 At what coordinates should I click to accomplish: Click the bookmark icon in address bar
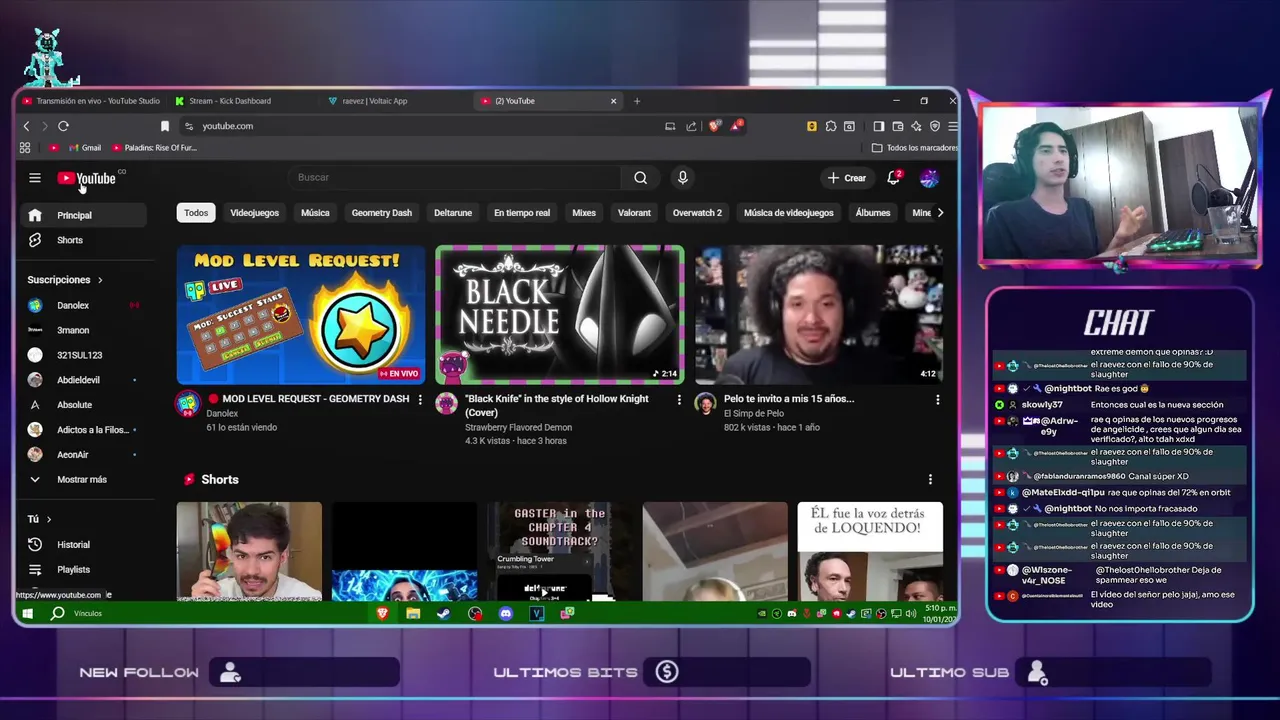[x=165, y=126]
